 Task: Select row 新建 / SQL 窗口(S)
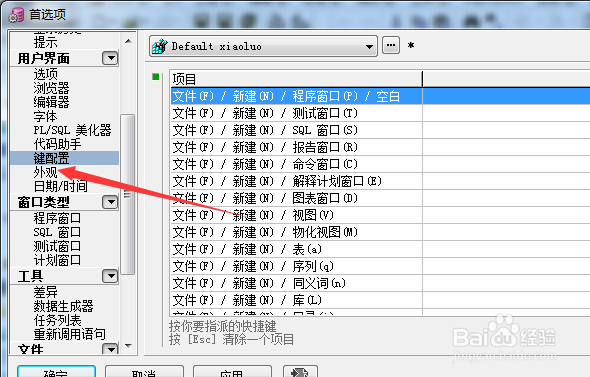click(x=297, y=130)
